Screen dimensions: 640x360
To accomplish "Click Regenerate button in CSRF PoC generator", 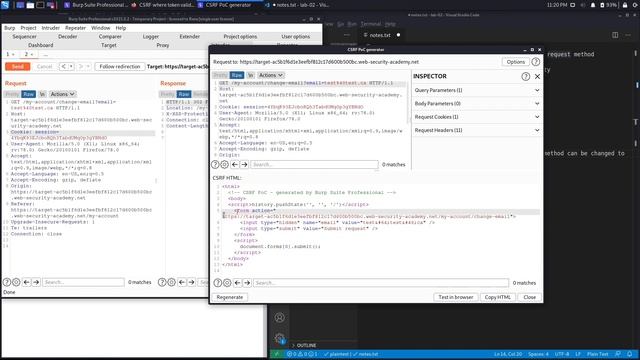I will click(x=230, y=297).
